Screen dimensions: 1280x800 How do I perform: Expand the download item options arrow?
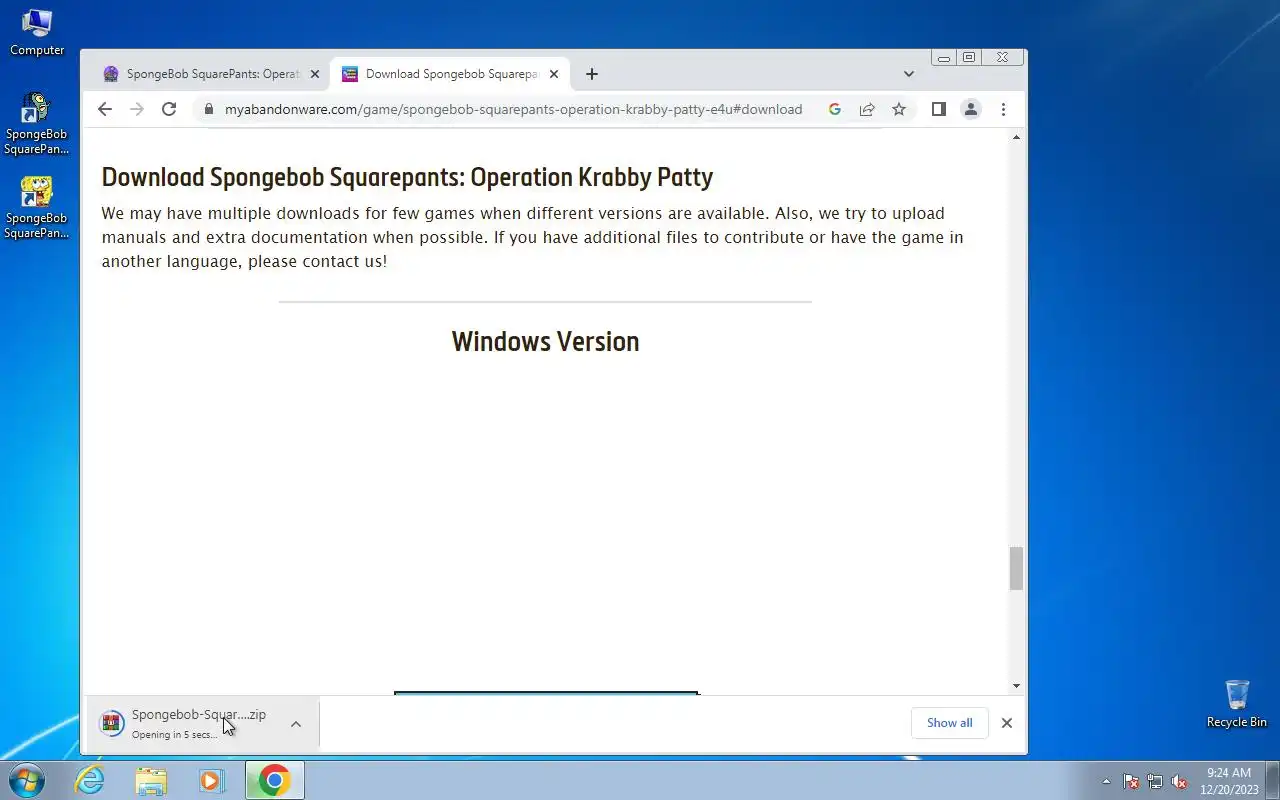(296, 723)
